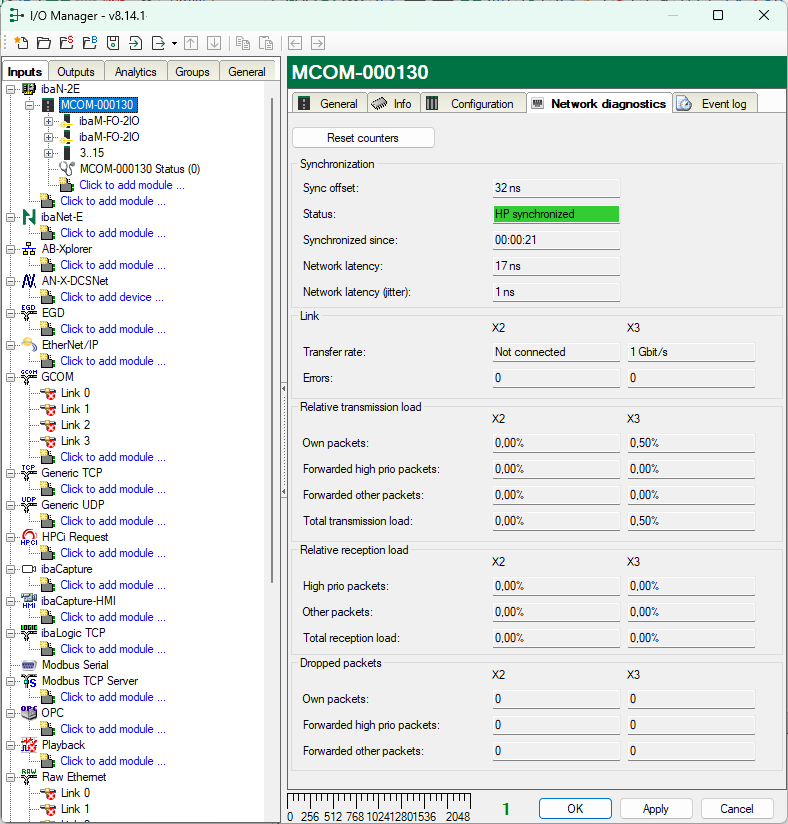Screen dimensions: 788x824
Task: Collapse the Generic TCP tree node
Action: tap(11, 473)
